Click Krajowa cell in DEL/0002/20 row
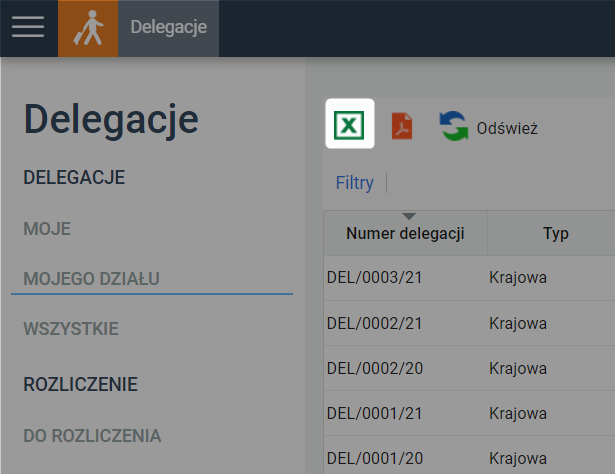 click(x=518, y=369)
